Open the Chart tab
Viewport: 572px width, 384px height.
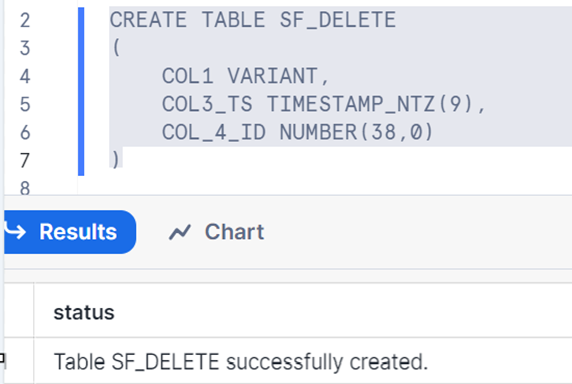click(216, 232)
